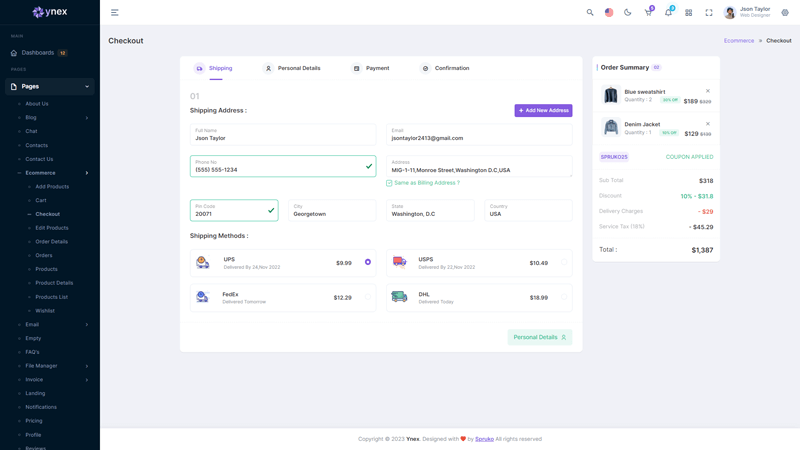The height and width of the screenshot is (450, 800).
Task: Toggle Same as Billing Address checkbox
Action: tap(389, 183)
